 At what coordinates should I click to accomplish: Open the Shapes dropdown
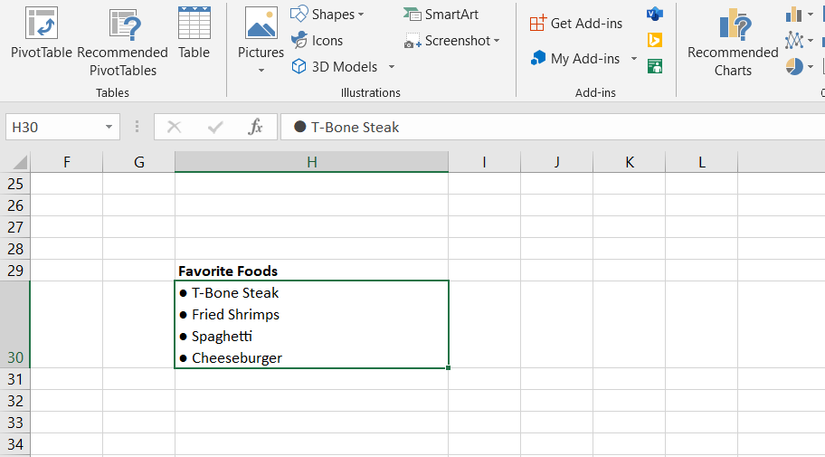327,14
